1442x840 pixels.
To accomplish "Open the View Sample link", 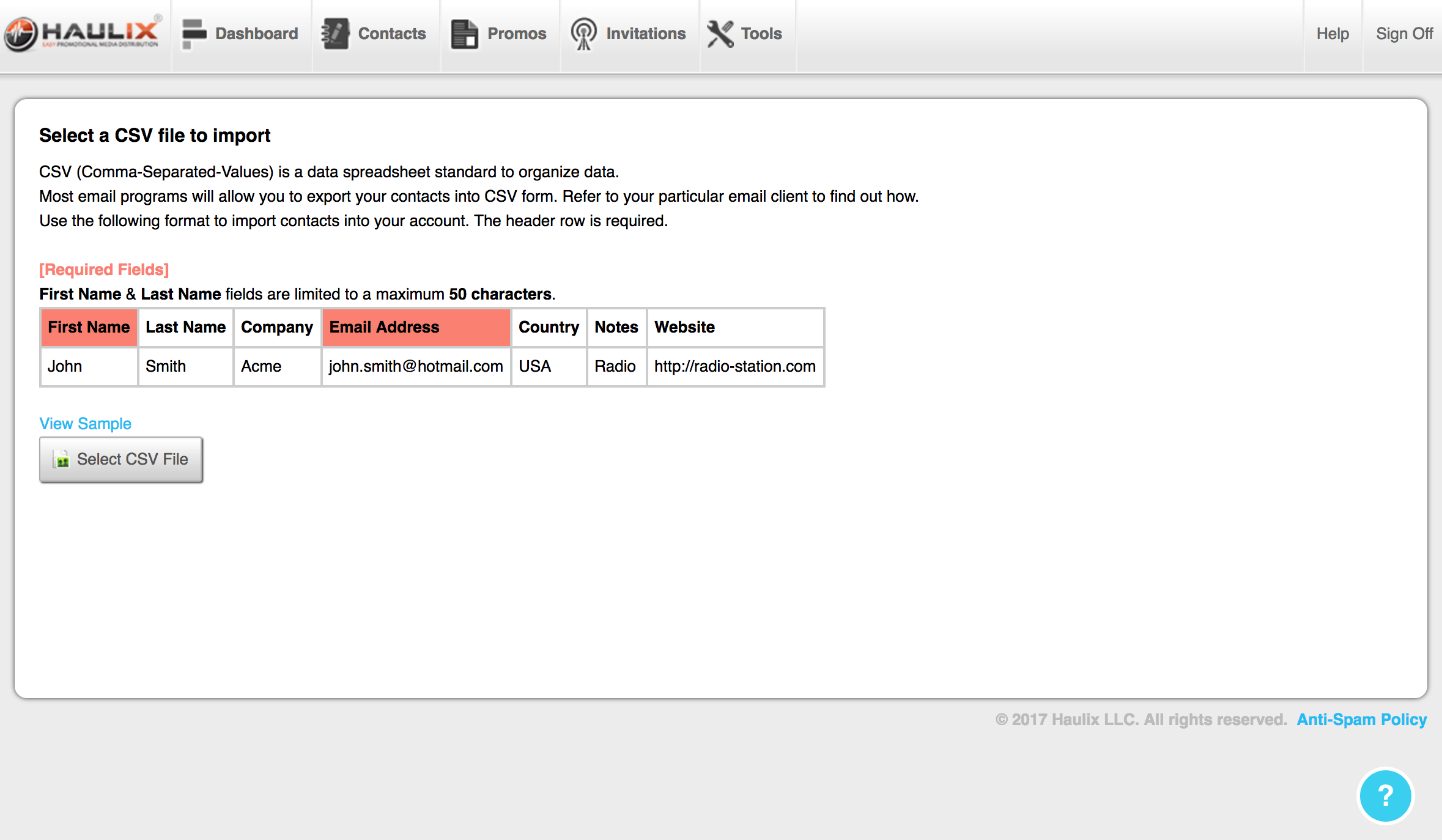I will [85, 424].
